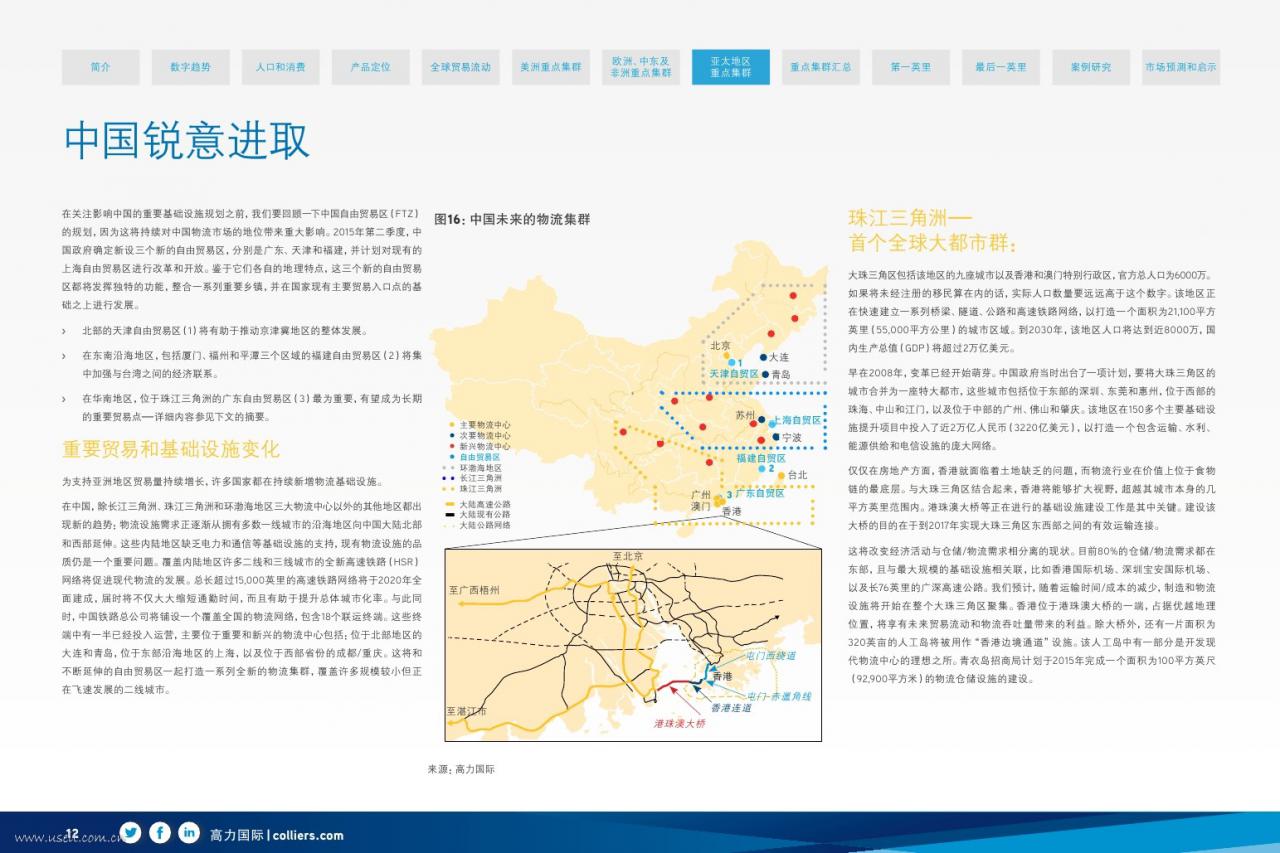The height and width of the screenshot is (853, 1280).
Task: Select the 产品定位 tab
Action: [371, 67]
